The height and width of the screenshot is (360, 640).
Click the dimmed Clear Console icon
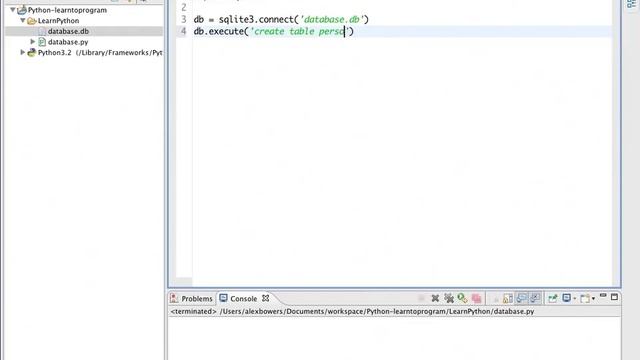(496, 299)
